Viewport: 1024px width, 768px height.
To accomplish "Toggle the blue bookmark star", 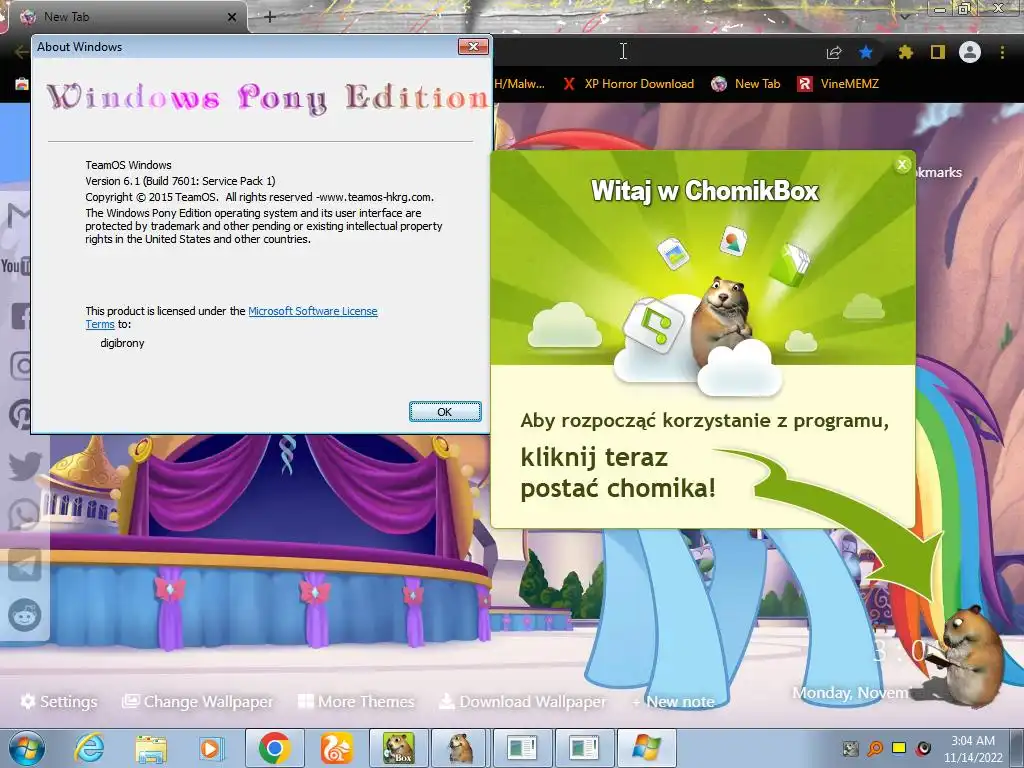I will 865,52.
